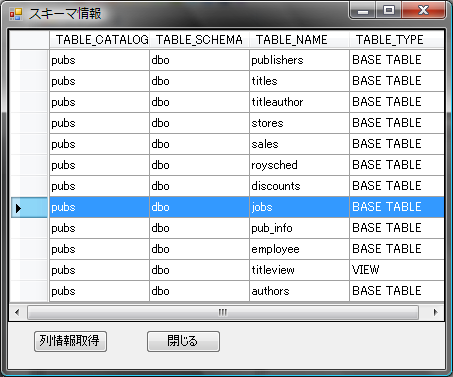This screenshot has height=377, width=453.
Task: Select the 'titleauthor' table name cell
Action: 299,102
